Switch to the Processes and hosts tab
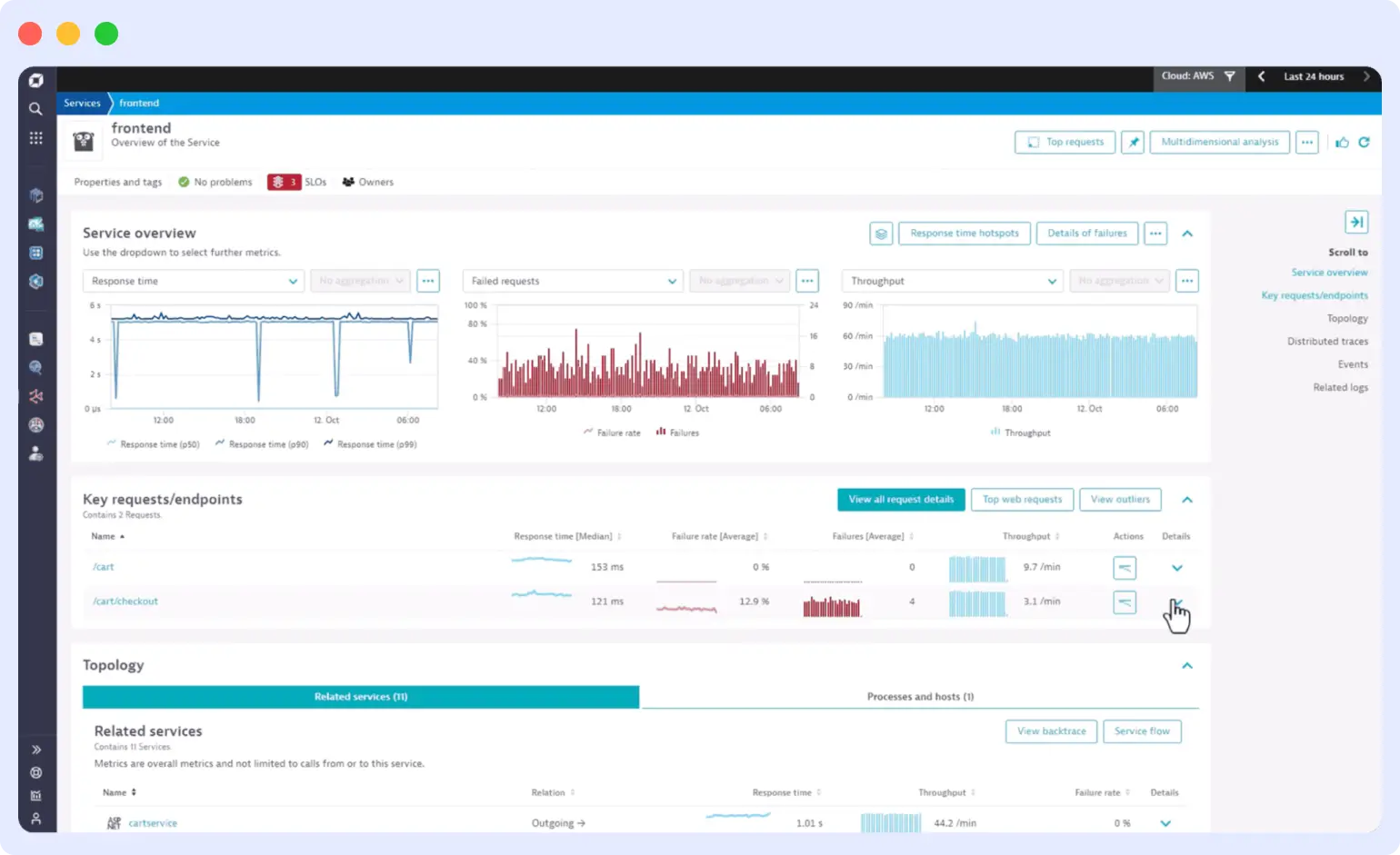 920,696
